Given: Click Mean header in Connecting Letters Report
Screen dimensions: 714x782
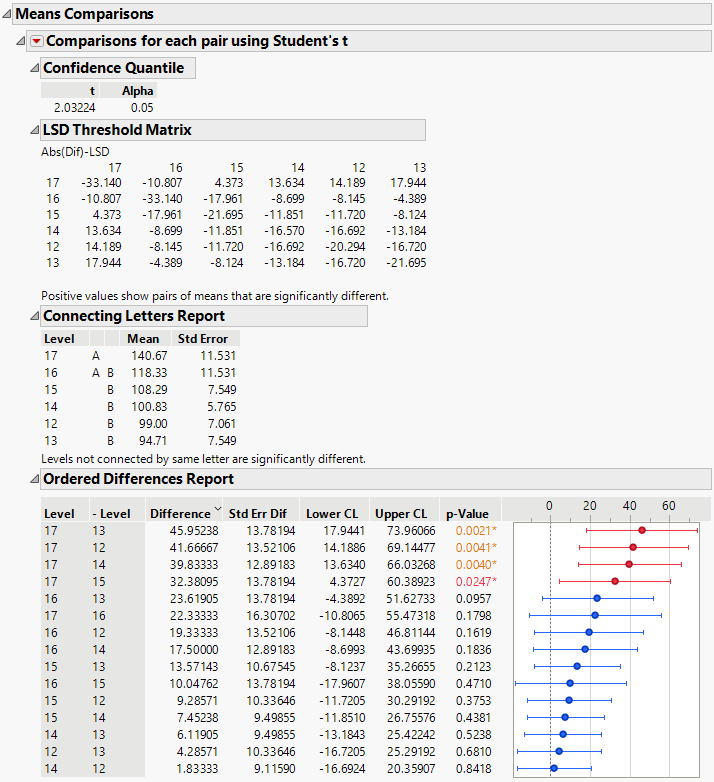Looking at the screenshot, I should 143,339.
